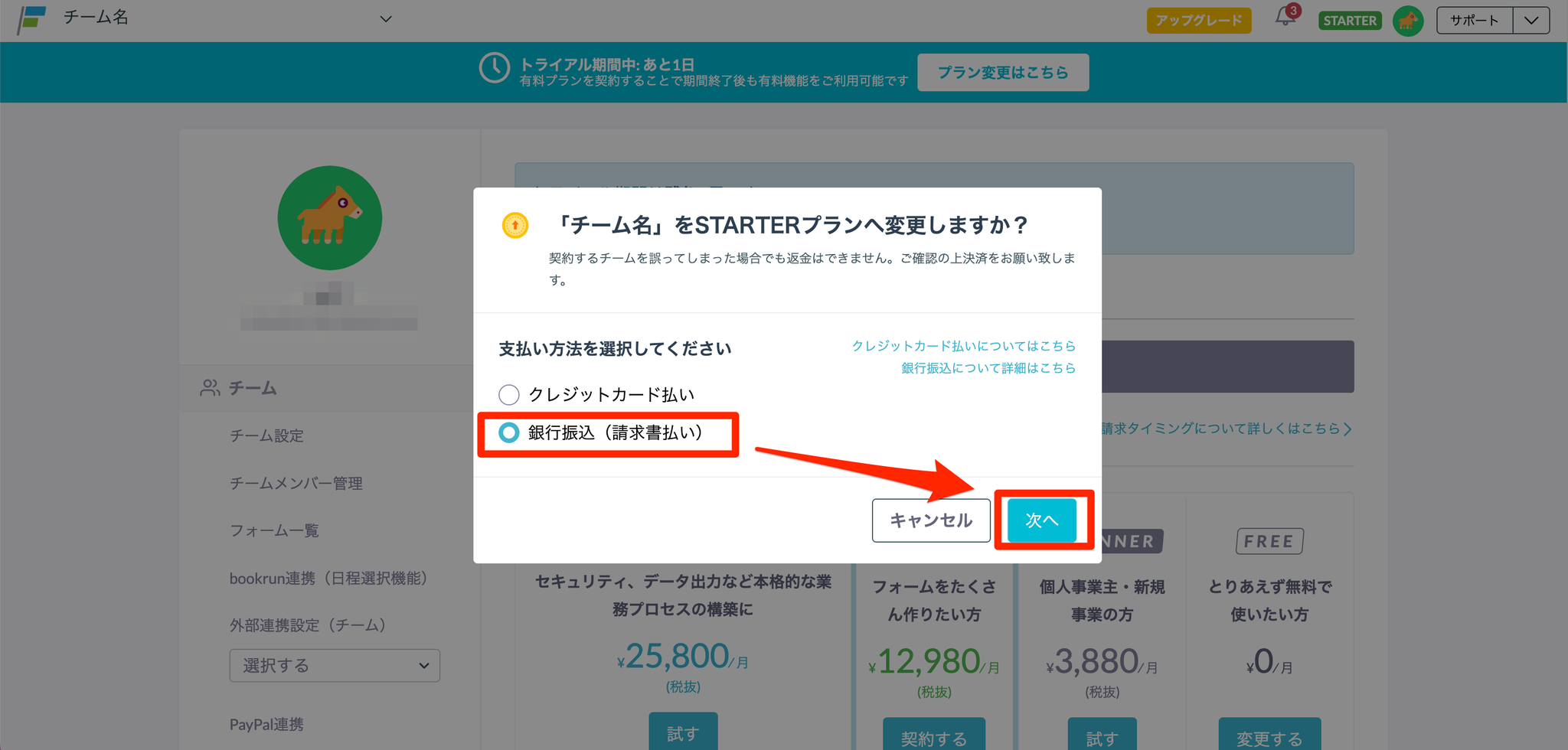Click the チーム people icon in sidebar
1568x750 pixels.
click(x=210, y=388)
